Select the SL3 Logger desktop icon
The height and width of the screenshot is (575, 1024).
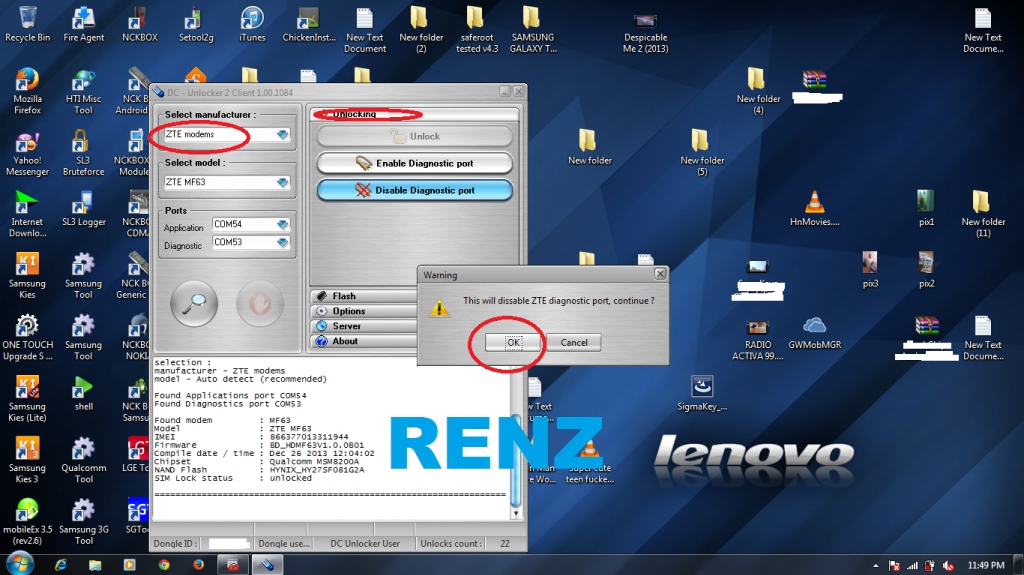(x=84, y=209)
